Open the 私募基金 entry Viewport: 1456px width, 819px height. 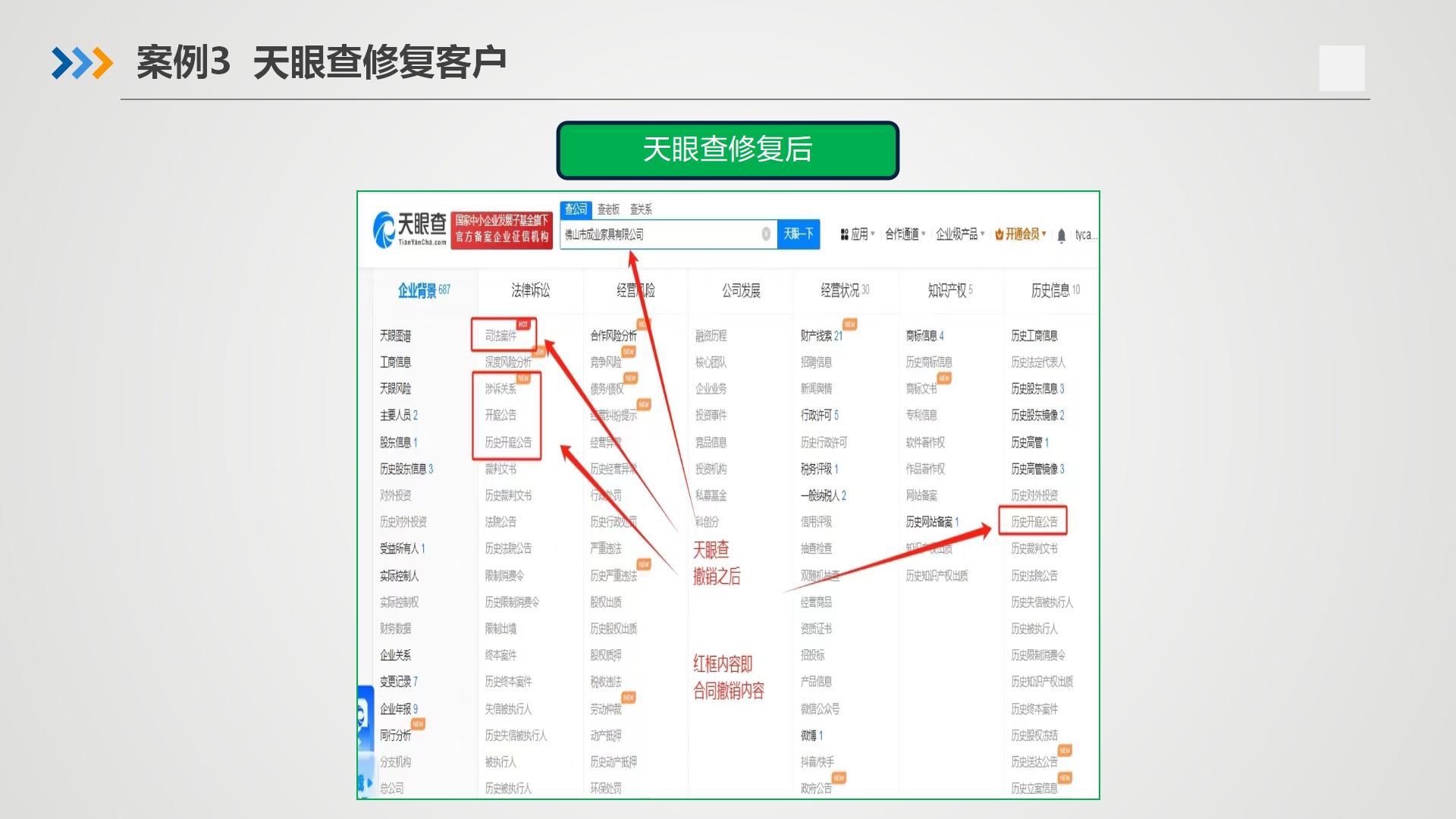711,496
